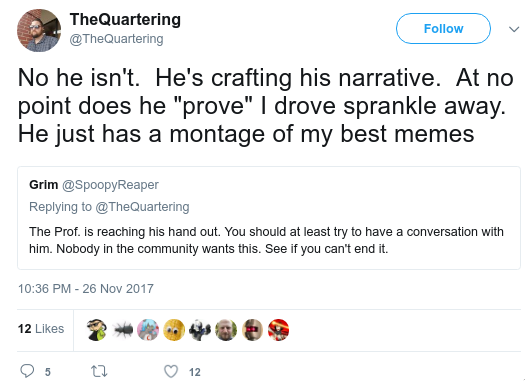Open the quoted tweet by Grim
This screenshot has height=381, width=525.
tap(269, 218)
